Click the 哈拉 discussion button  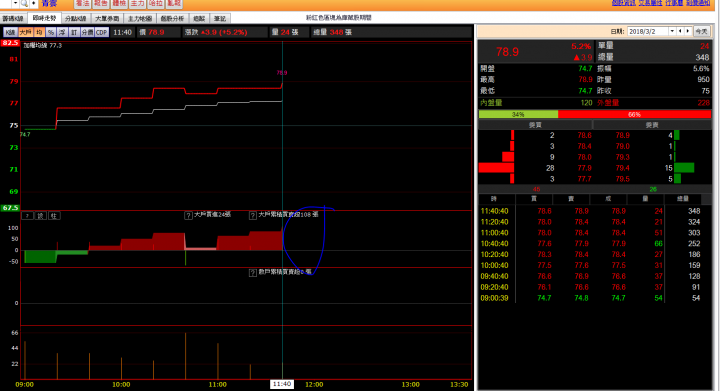pos(156,4)
